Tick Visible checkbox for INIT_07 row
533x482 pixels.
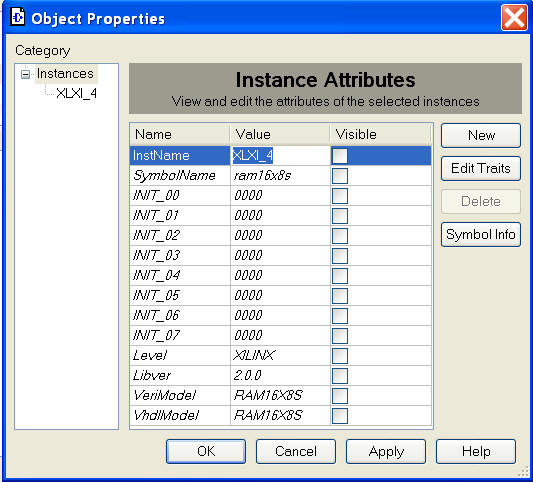point(340,336)
